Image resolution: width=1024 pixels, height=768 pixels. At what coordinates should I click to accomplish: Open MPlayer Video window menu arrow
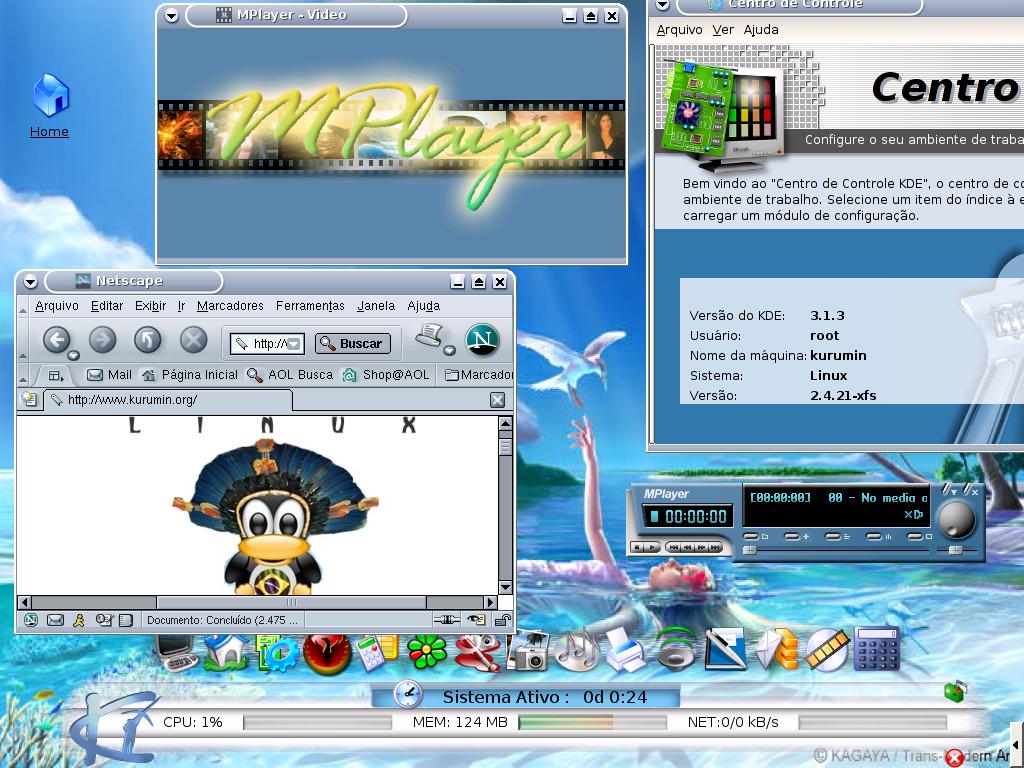tap(171, 16)
